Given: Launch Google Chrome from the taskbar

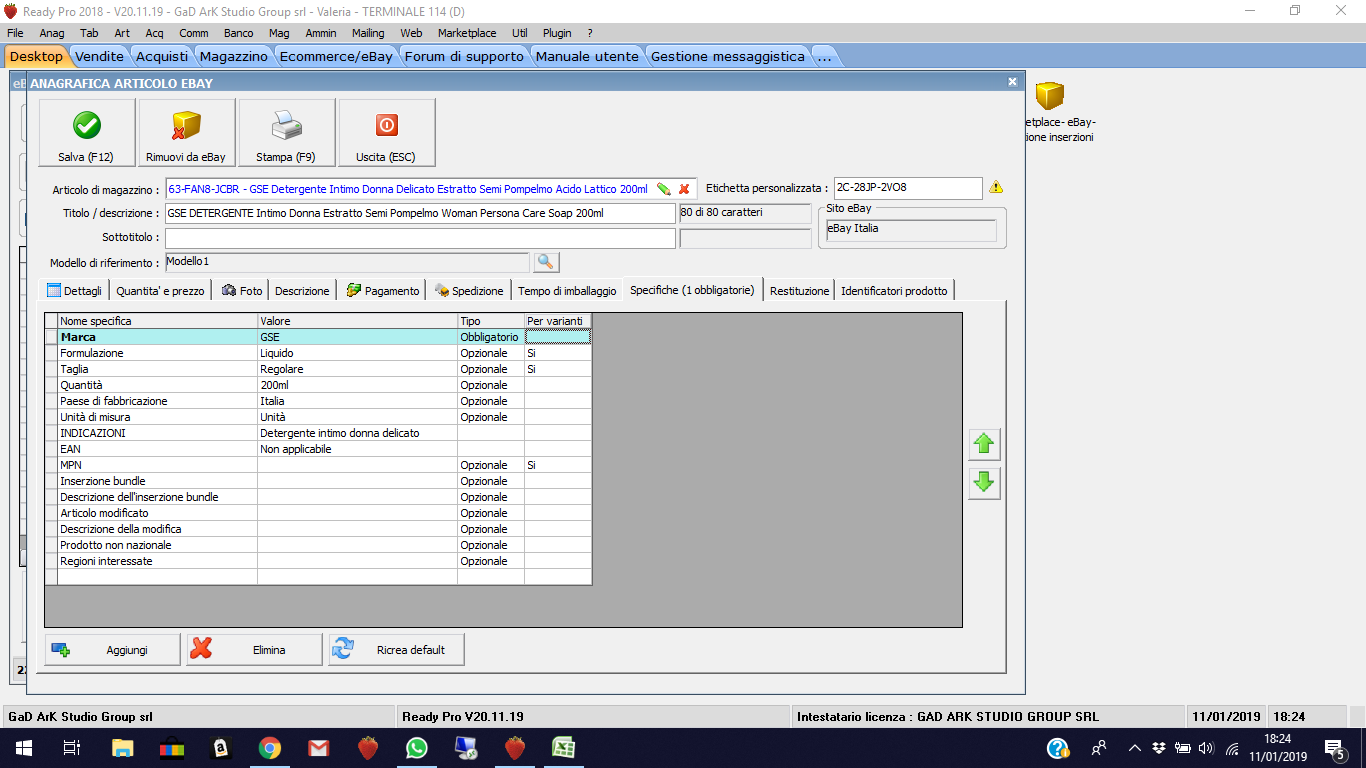Looking at the screenshot, I should coord(269,748).
